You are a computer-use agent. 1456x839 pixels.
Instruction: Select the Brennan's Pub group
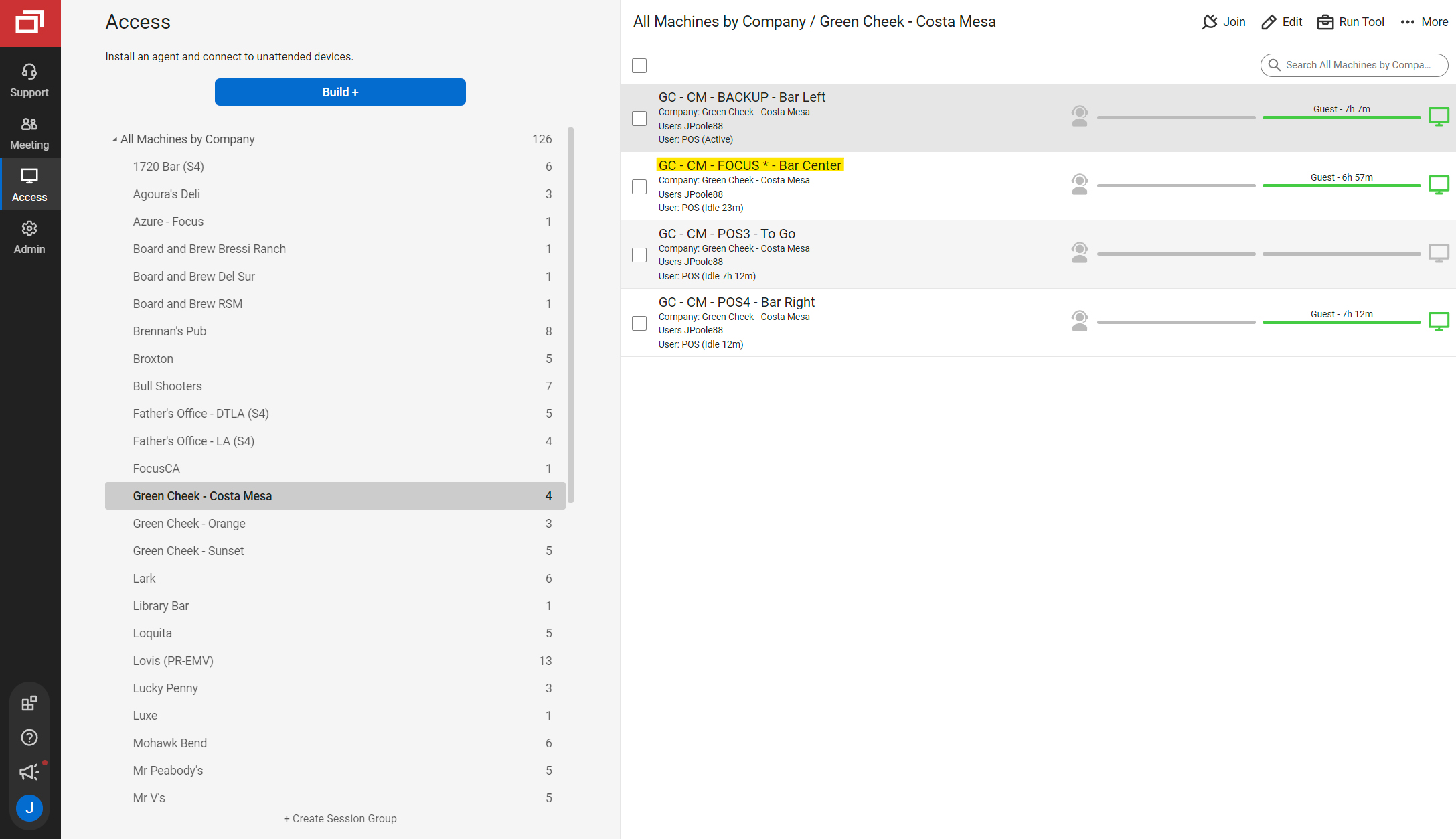pyautogui.click(x=335, y=331)
